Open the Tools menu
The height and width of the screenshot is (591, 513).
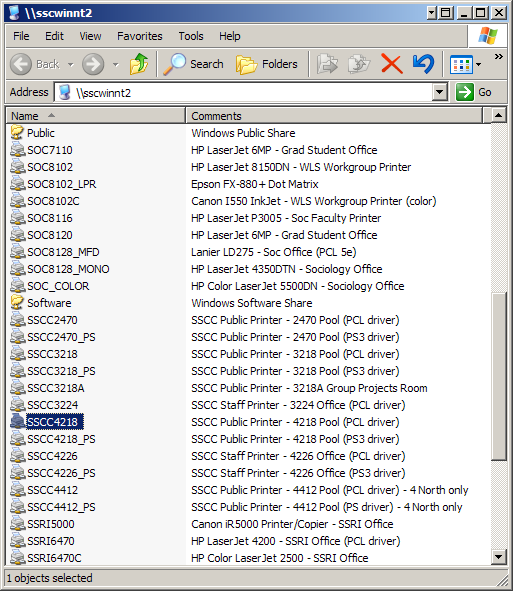point(191,36)
